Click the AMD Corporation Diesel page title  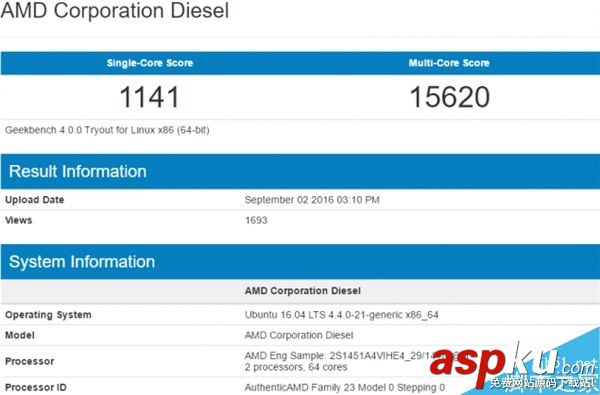coord(115,10)
